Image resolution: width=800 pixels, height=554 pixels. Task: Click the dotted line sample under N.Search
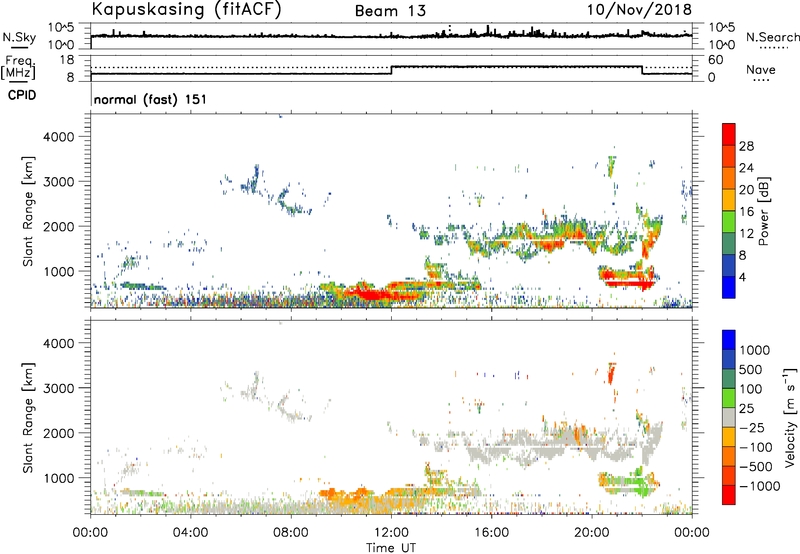click(773, 47)
